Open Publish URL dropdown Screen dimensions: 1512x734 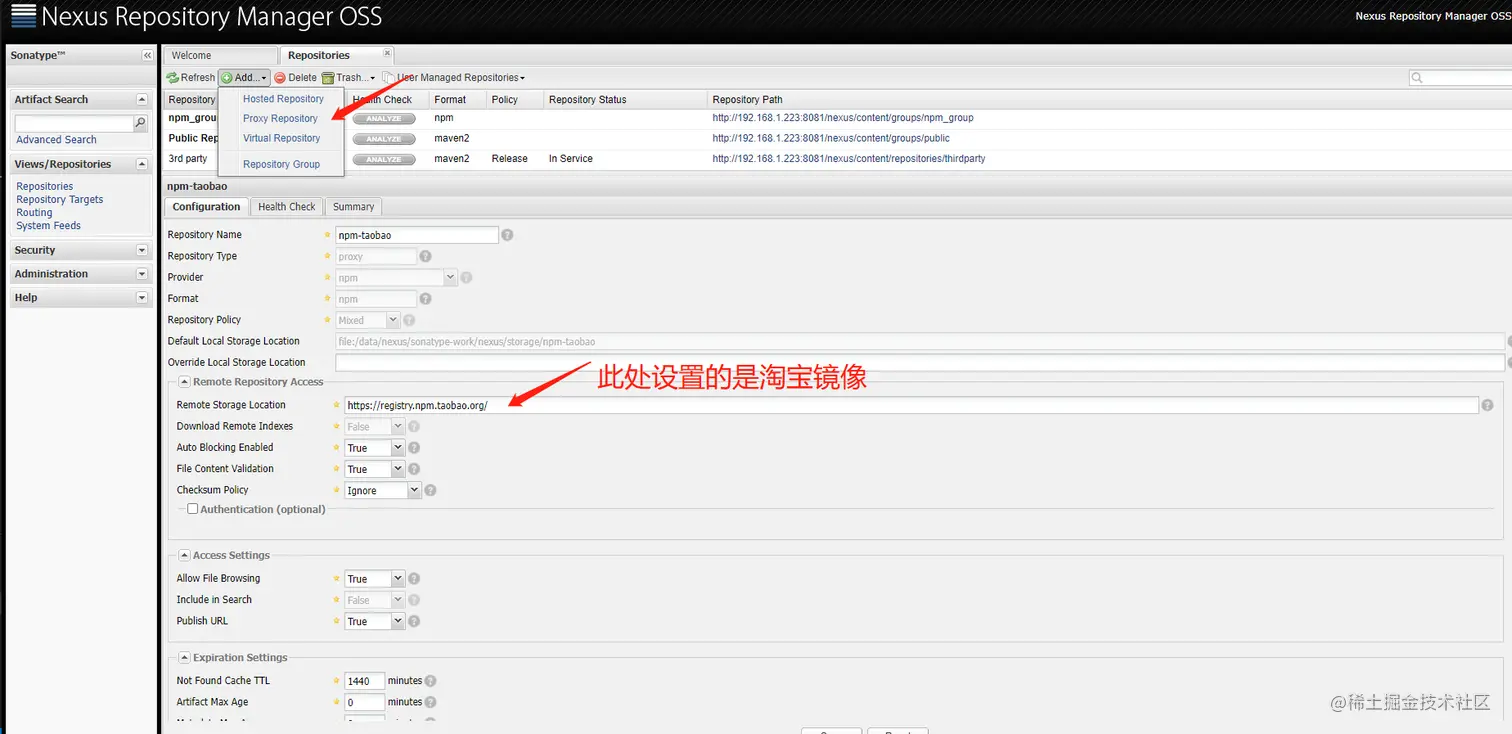(x=398, y=621)
